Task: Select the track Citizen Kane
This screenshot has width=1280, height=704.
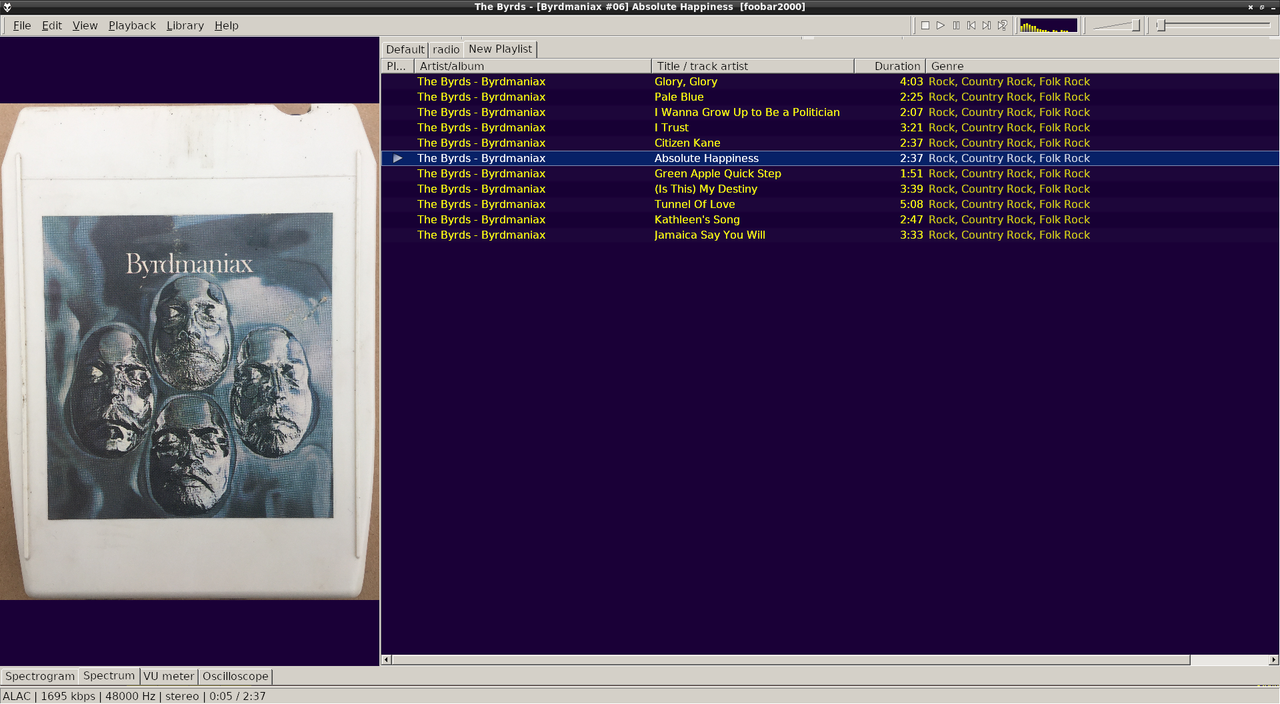Action: (x=830, y=143)
